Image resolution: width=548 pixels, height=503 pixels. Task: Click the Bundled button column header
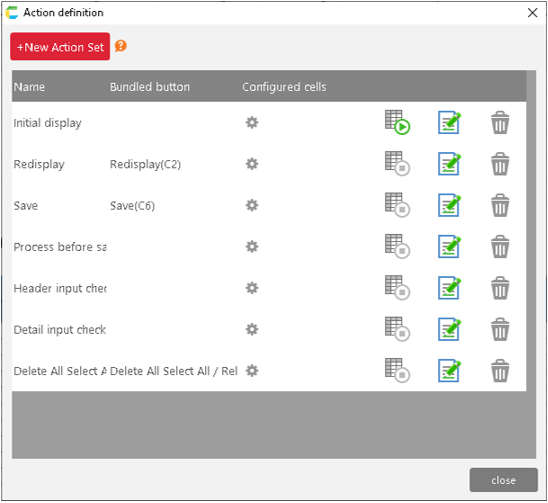tap(150, 87)
